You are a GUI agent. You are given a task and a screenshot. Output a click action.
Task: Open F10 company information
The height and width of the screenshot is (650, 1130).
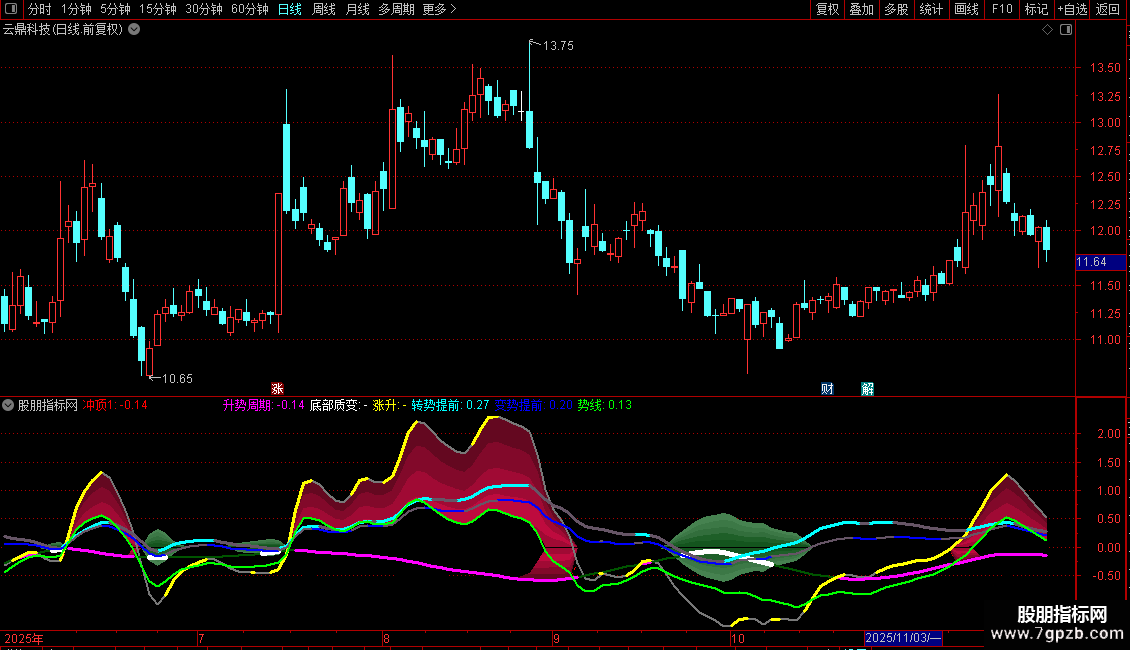point(1001,9)
